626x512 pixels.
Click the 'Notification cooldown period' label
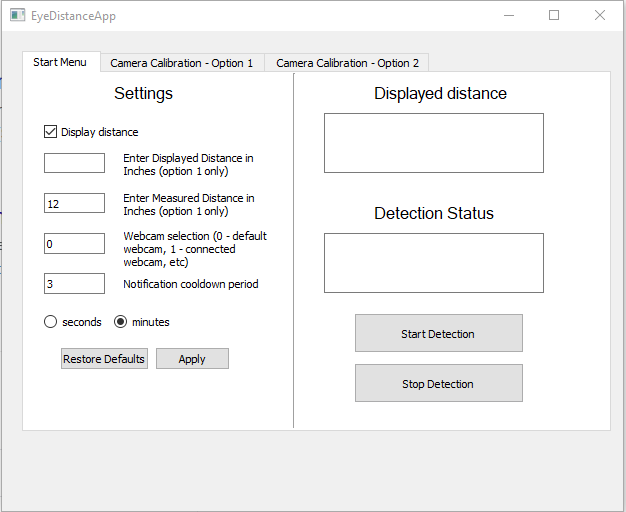click(191, 284)
